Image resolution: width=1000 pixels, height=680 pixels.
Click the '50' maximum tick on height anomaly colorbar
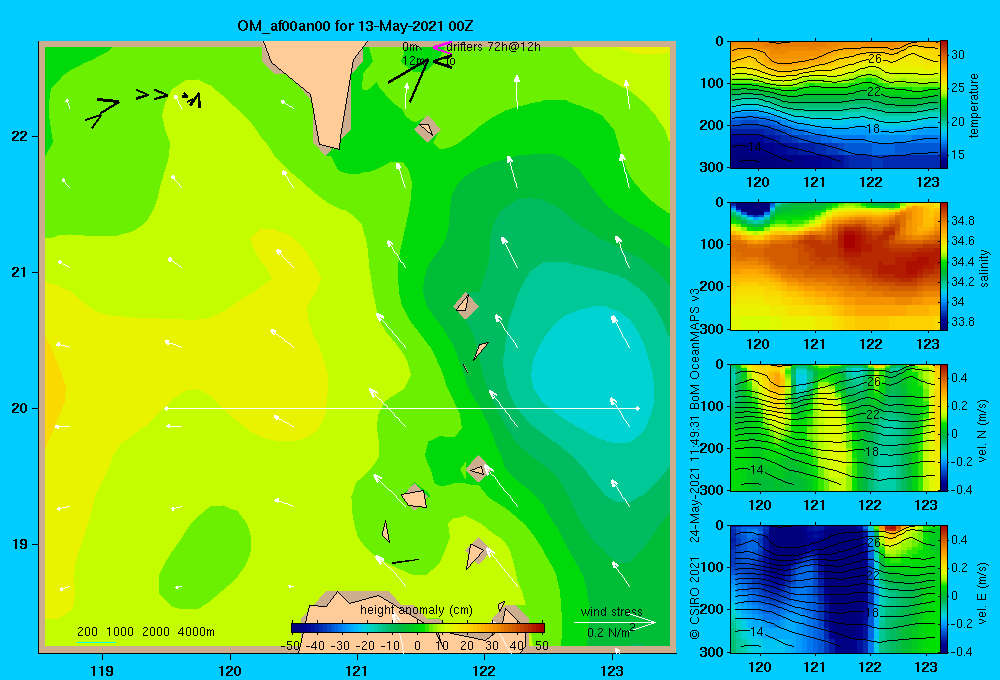541,646
